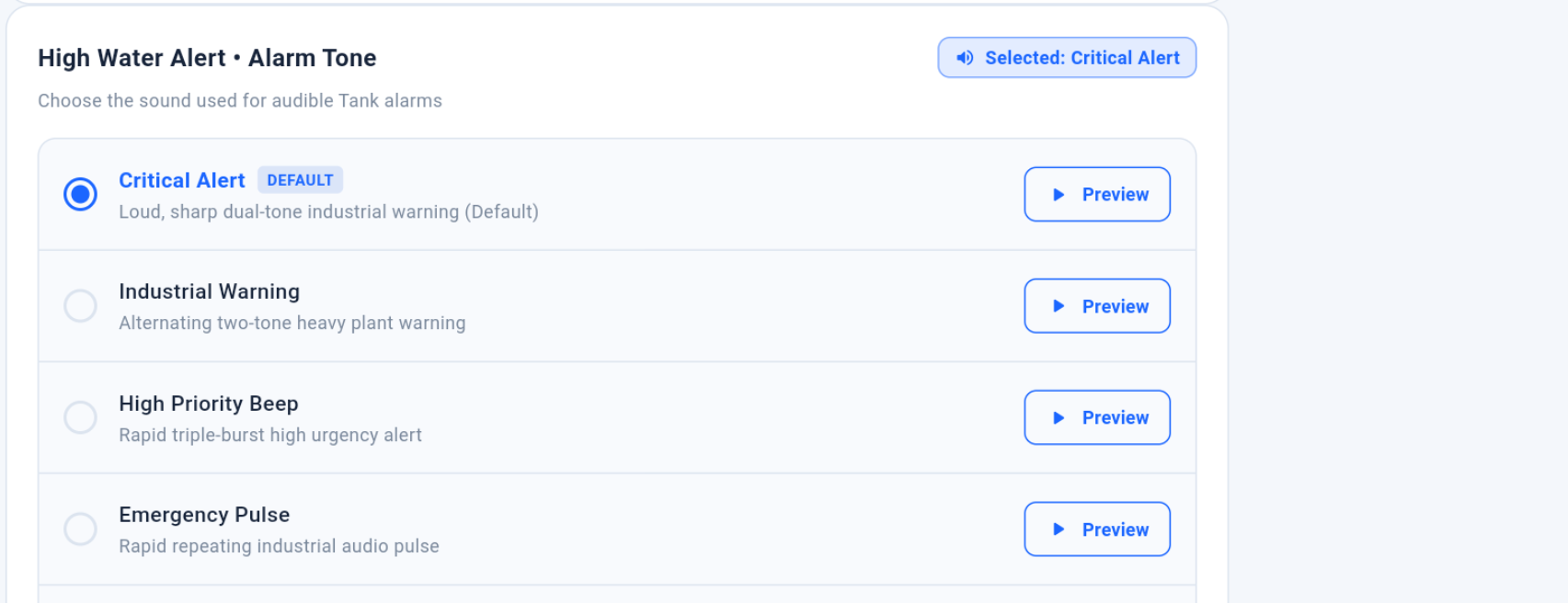Screen dimensions: 1568x603
Task: Click the Critical Alert title text
Action: (x=182, y=180)
